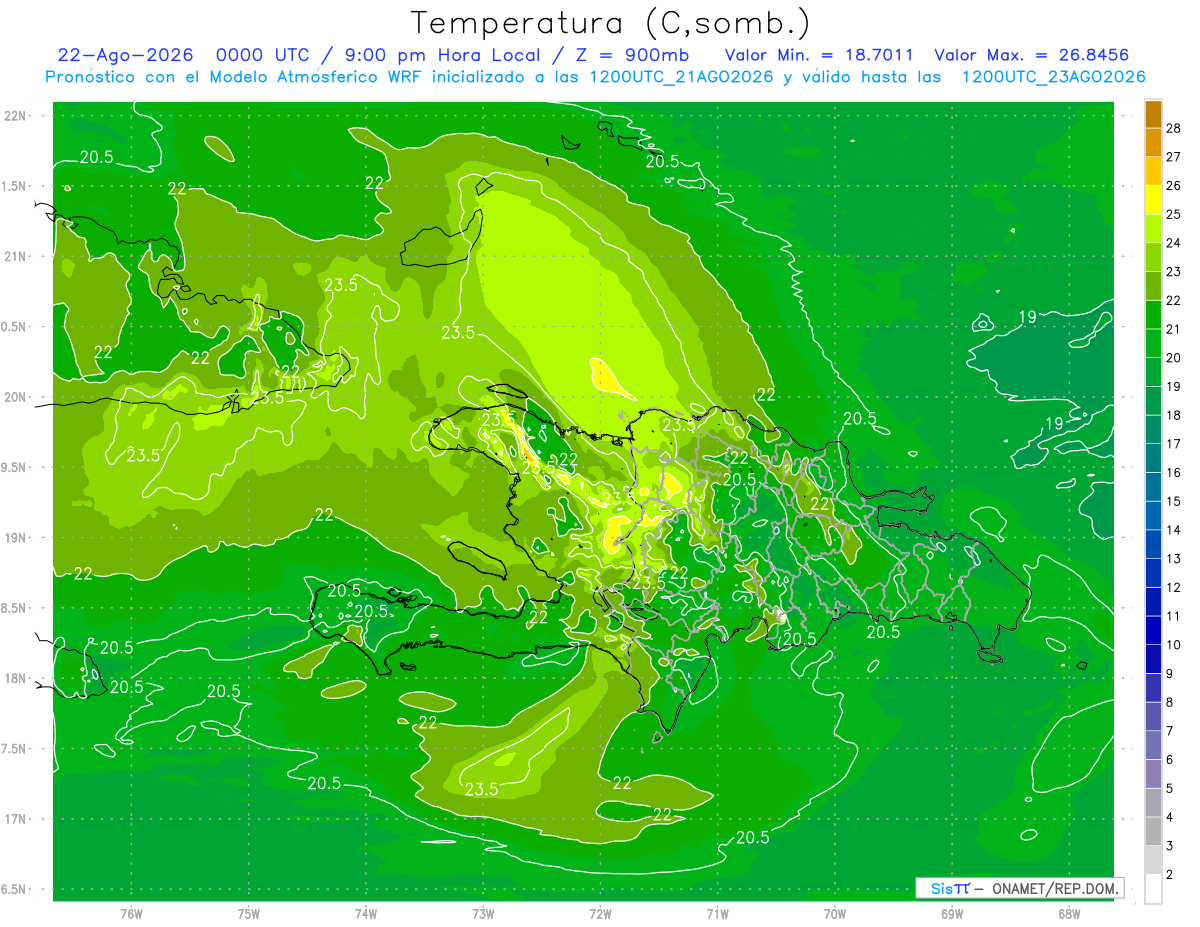Click the "26" label on the color legend
Viewport: 1200px width, 927px height.
coord(1174,186)
